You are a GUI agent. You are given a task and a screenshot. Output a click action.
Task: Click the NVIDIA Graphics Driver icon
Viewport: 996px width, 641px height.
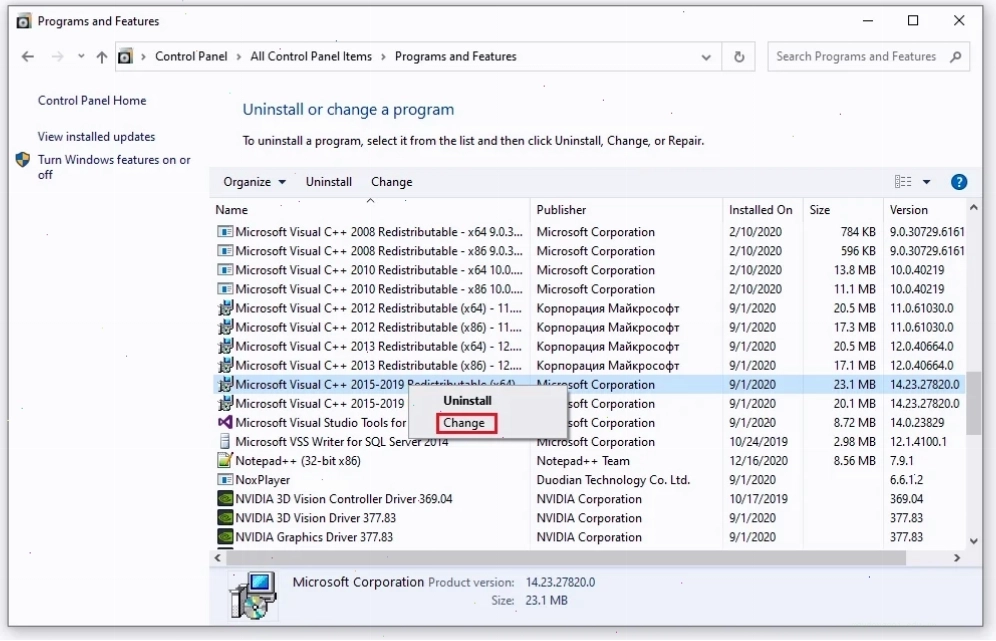point(225,537)
